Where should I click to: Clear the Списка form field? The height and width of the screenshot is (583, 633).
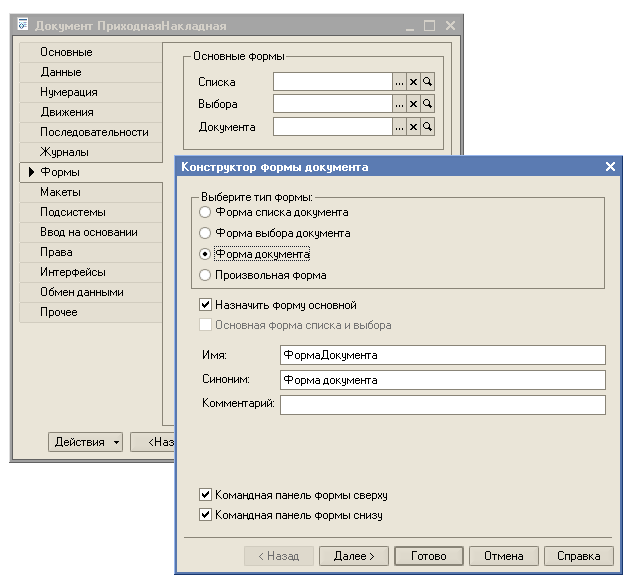pyautogui.click(x=413, y=82)
